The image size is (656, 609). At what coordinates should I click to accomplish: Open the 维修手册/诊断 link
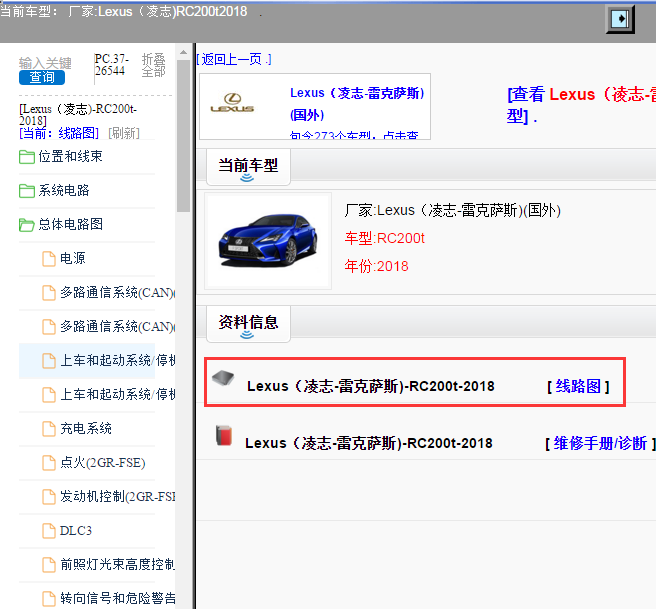point(600,443)
